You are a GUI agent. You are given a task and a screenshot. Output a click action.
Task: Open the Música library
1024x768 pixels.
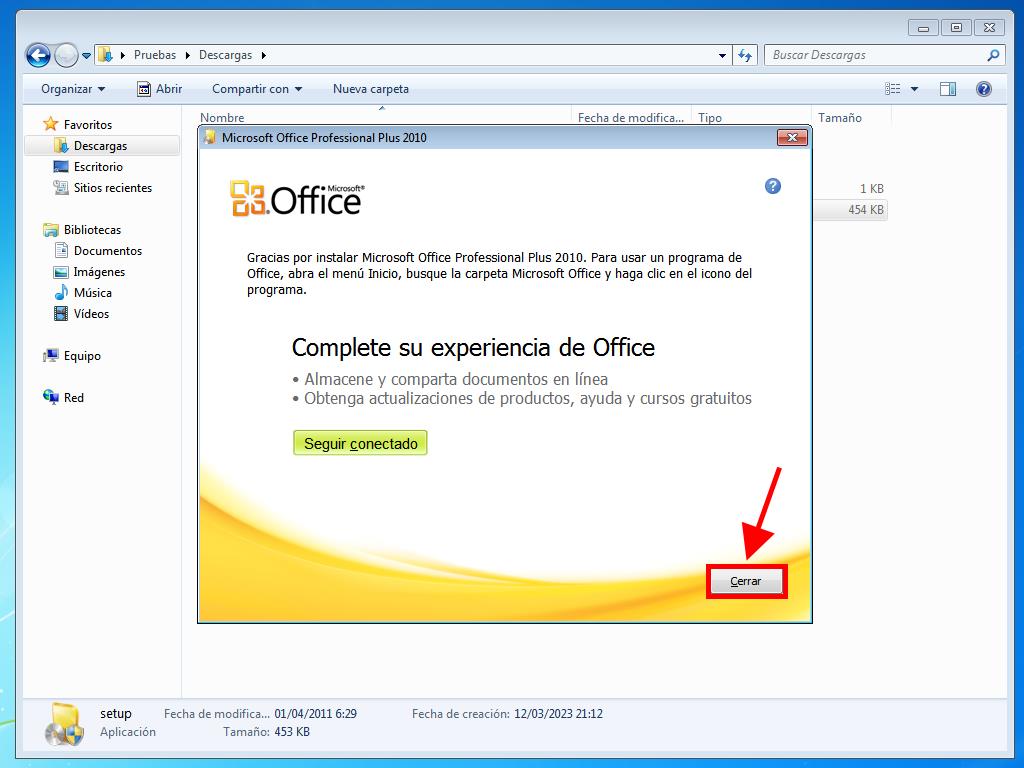point(92,293)
